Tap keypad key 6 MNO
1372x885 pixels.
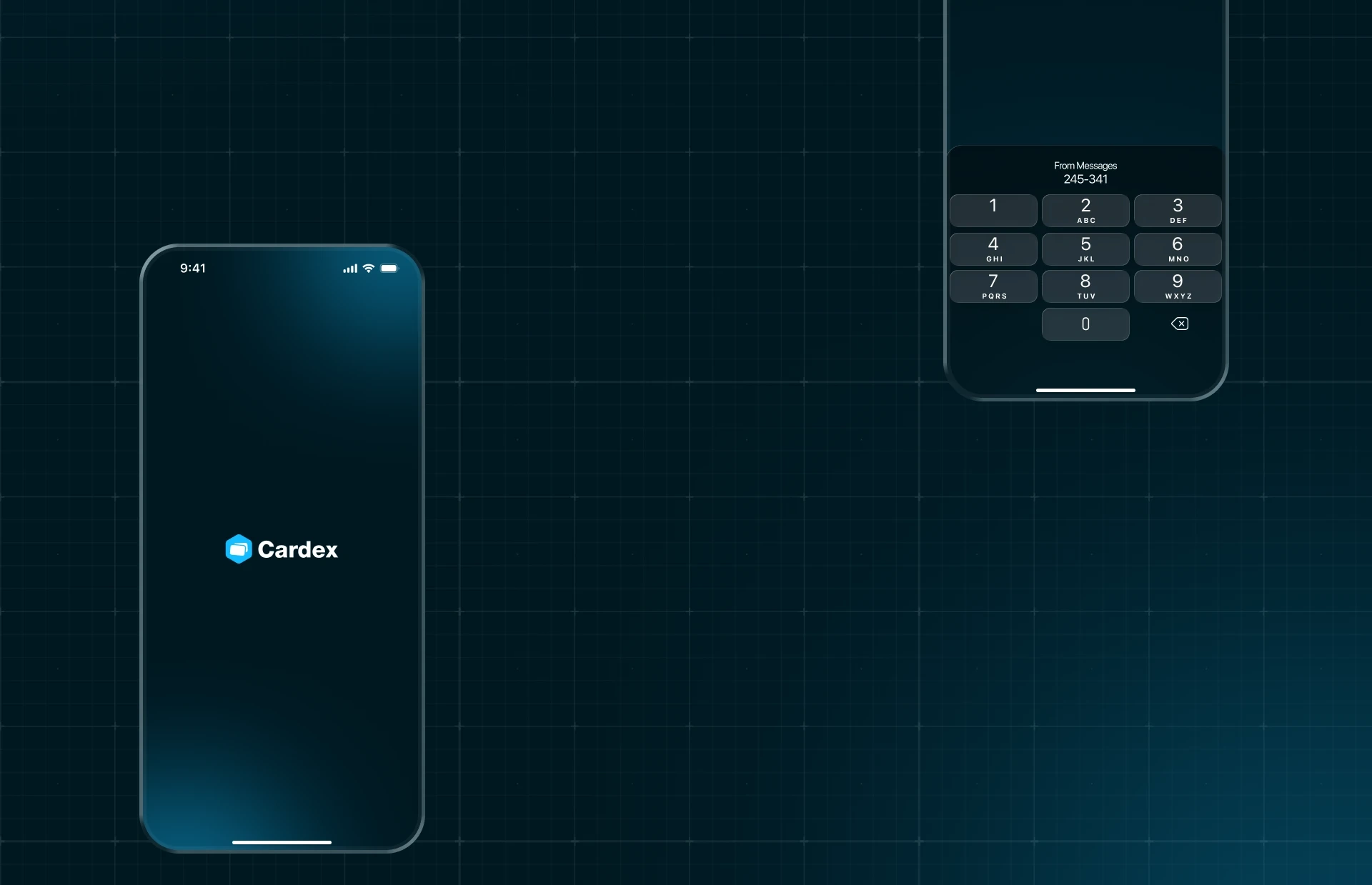[1178, 249]
